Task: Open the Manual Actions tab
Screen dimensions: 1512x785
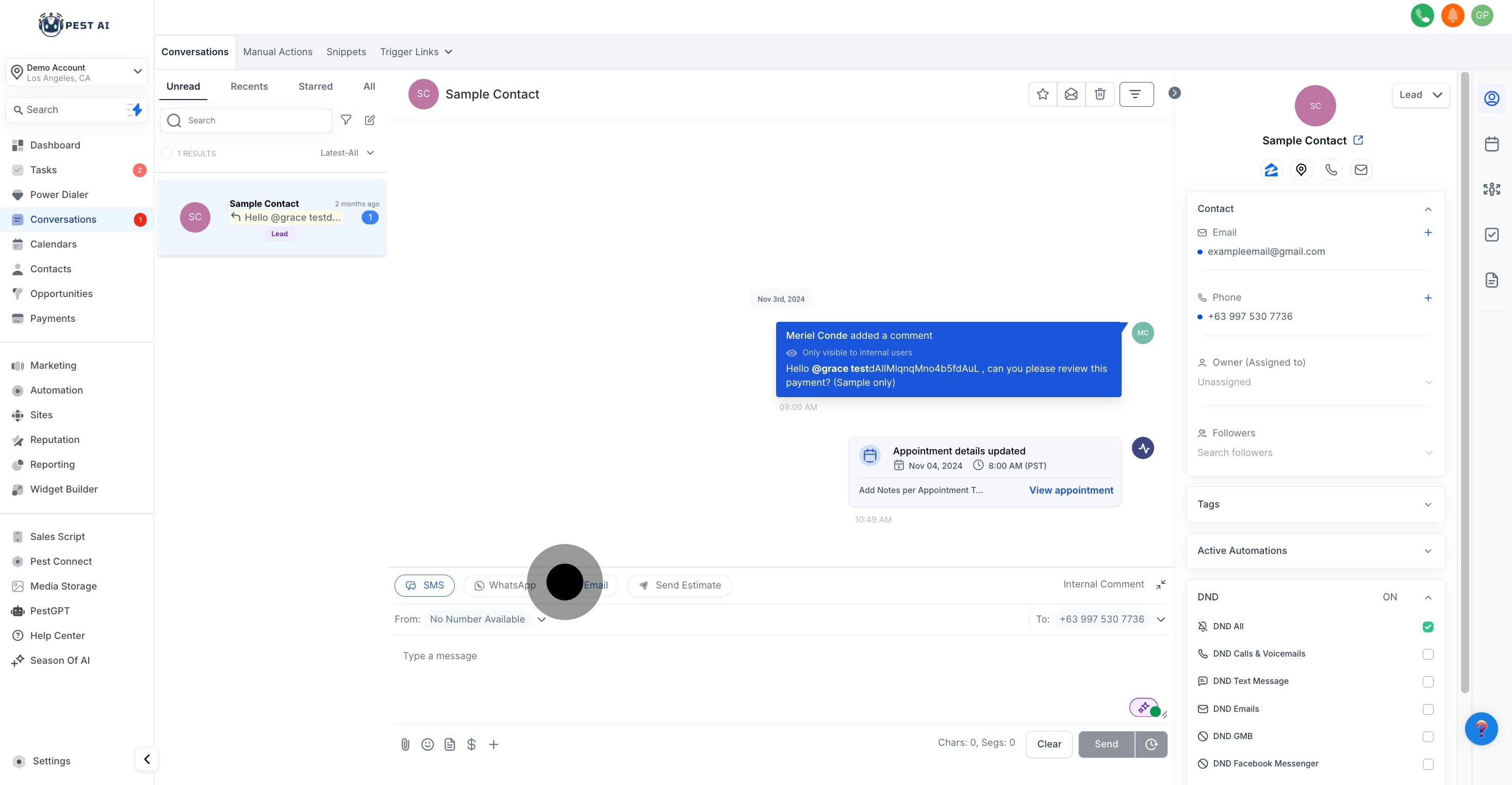Action: pos(277,52)
